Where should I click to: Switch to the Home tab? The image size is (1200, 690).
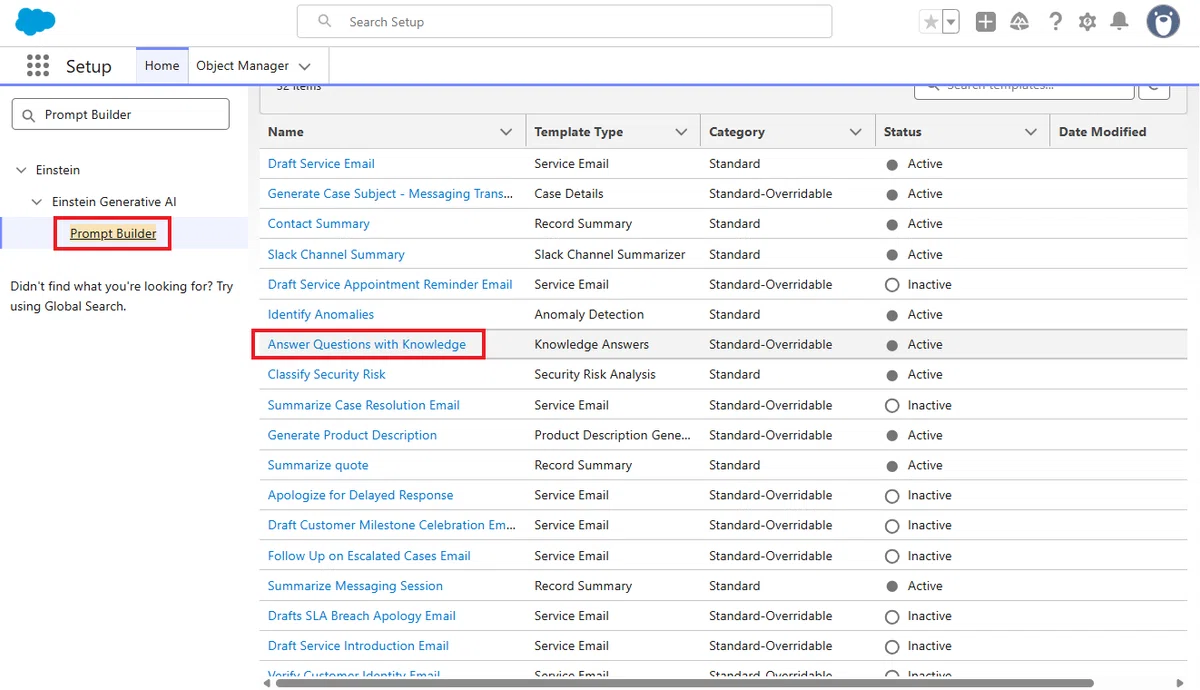coord(162,66)
